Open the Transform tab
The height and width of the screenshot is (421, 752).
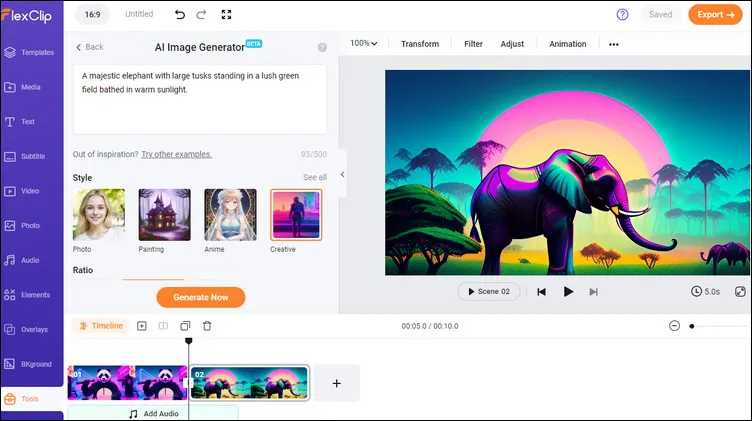click(x=420, y=44)
